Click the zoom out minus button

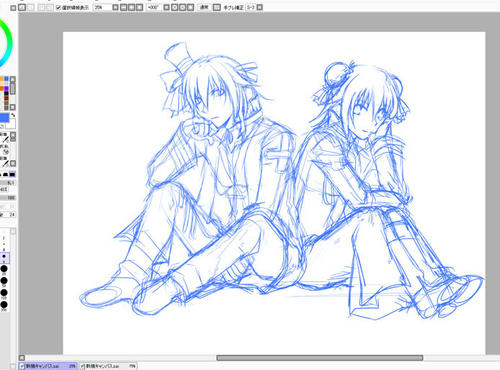point(123,7)
